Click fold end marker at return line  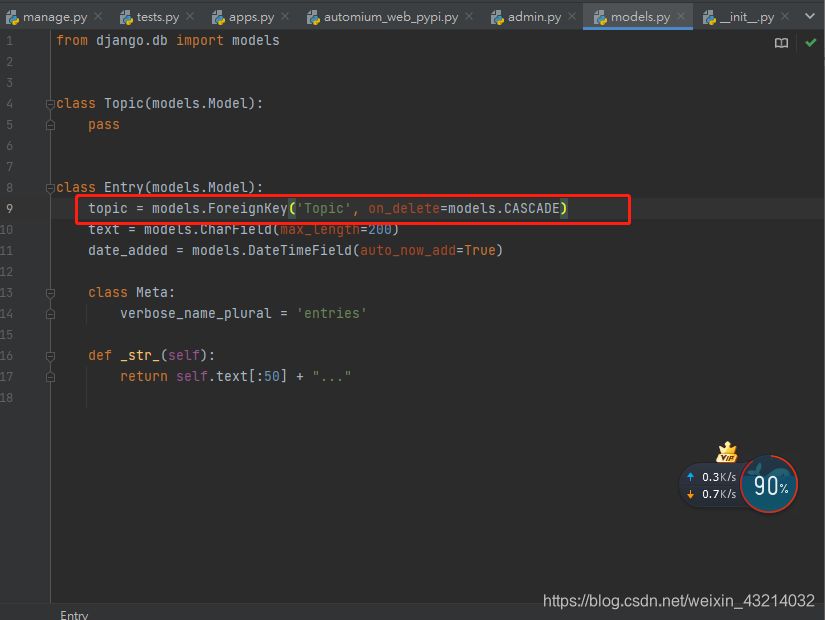(50, 377)
